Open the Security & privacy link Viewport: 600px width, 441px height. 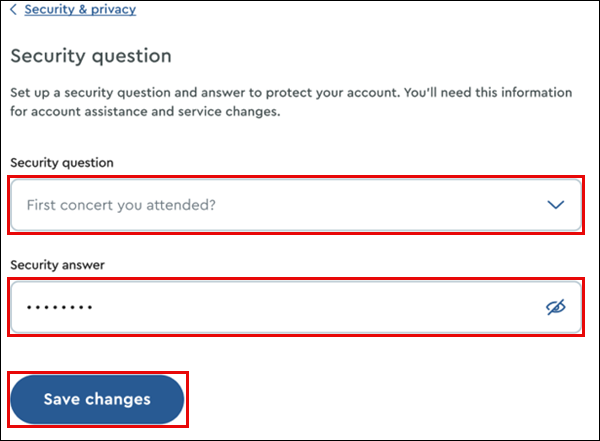[x=79, y=10]
